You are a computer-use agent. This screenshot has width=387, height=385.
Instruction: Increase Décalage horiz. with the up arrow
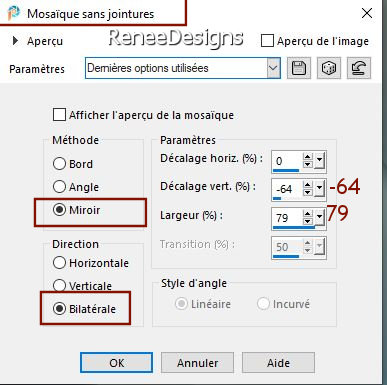point(308,157)
